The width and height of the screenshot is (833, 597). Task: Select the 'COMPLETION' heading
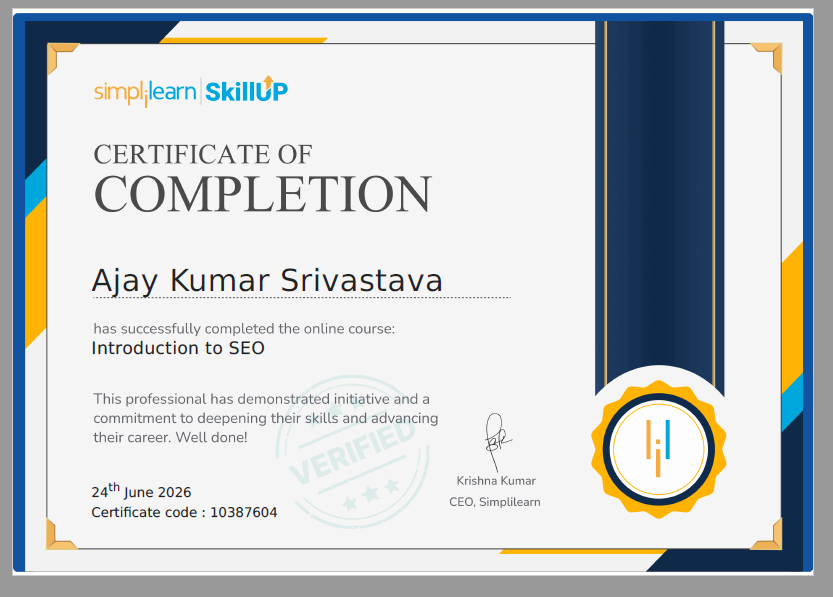coord(262,194)
